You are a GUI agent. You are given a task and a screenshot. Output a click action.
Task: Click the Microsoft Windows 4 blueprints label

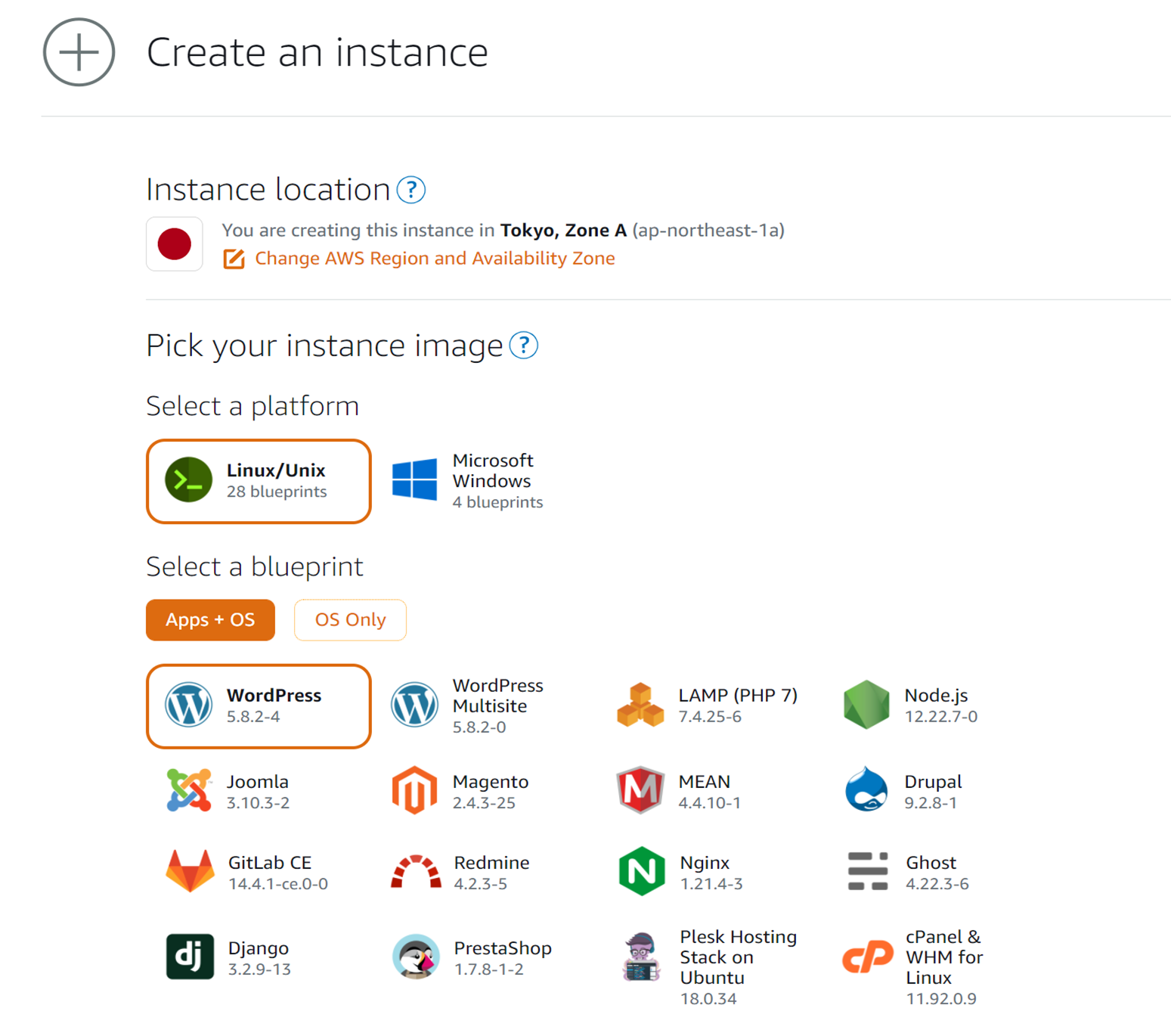pyautogui.click(x=497, y=481)
